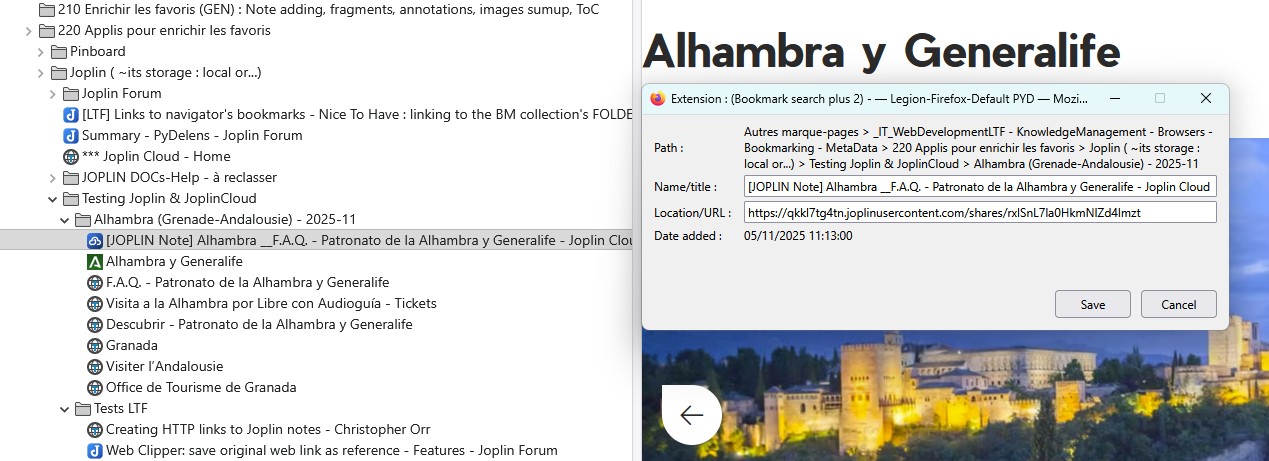
Task: Click Joplin icon beside Summary - PyDelens
Action: click(x=70, y=135)
